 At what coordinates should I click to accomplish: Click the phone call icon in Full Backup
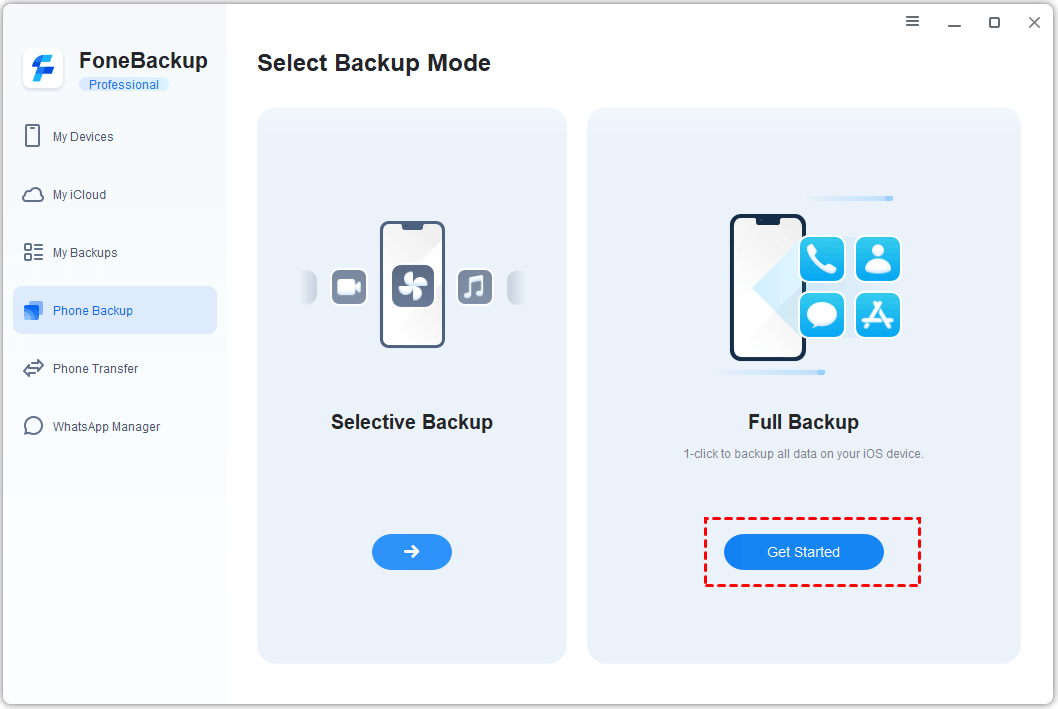(x=822, y=260)
